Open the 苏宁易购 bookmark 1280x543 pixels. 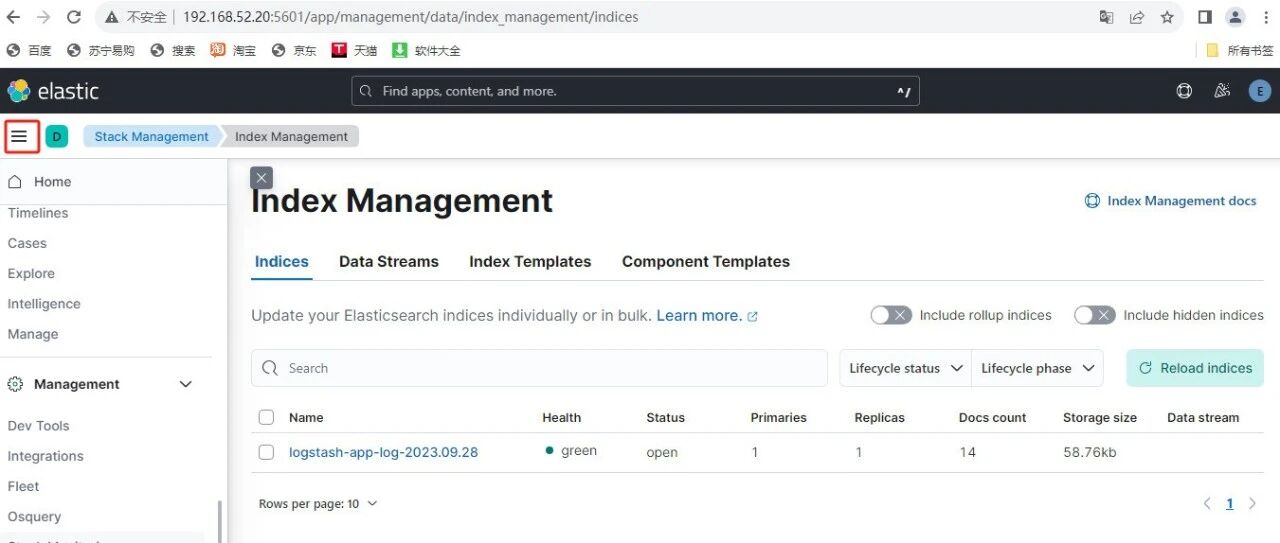[100, 50]
